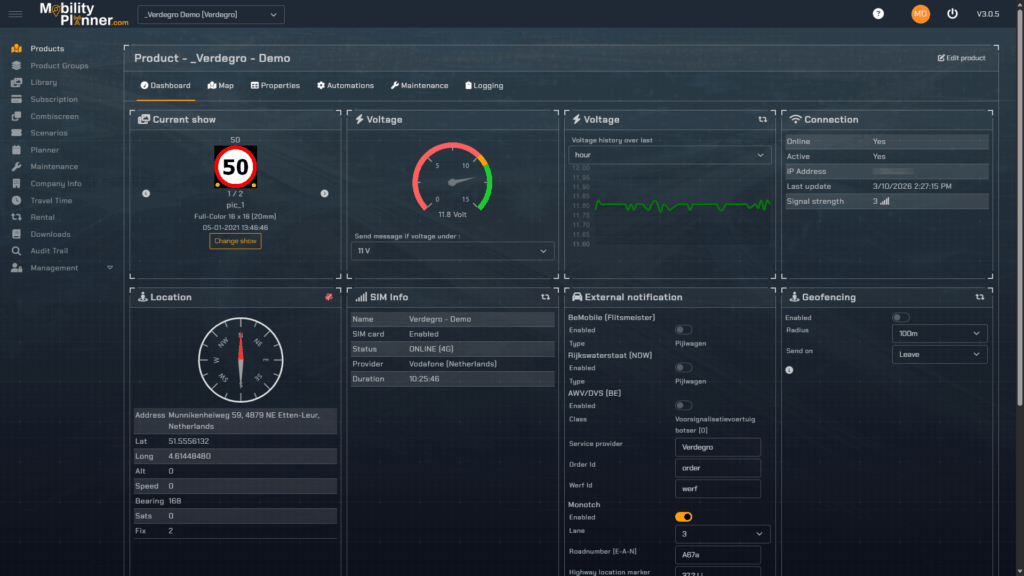The width and height of the screenshot is (1024, 576).
Task: Click the Order Id input field
Action: pyautogui.click(x=717, y=467)
